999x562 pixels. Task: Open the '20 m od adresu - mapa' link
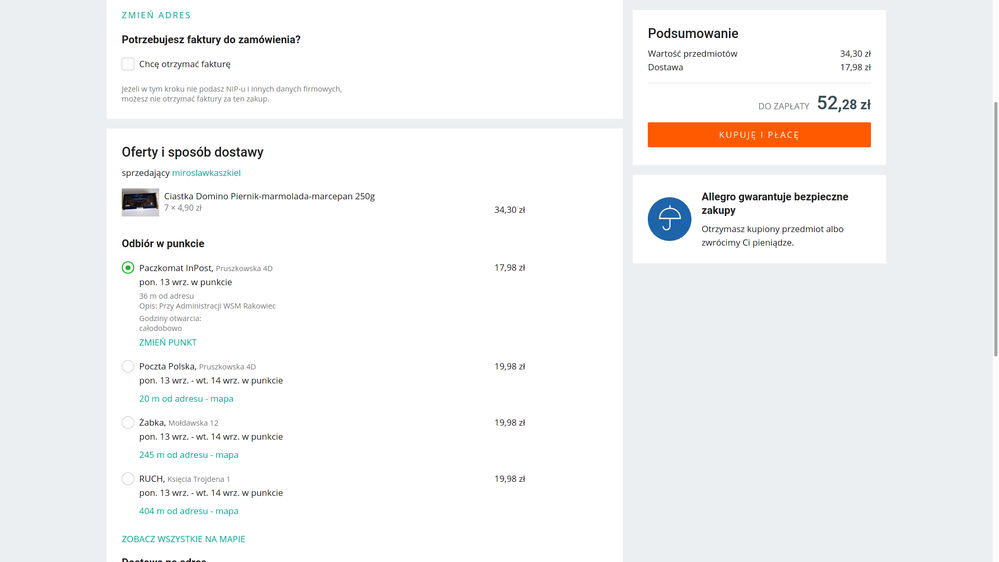(186, 398)
